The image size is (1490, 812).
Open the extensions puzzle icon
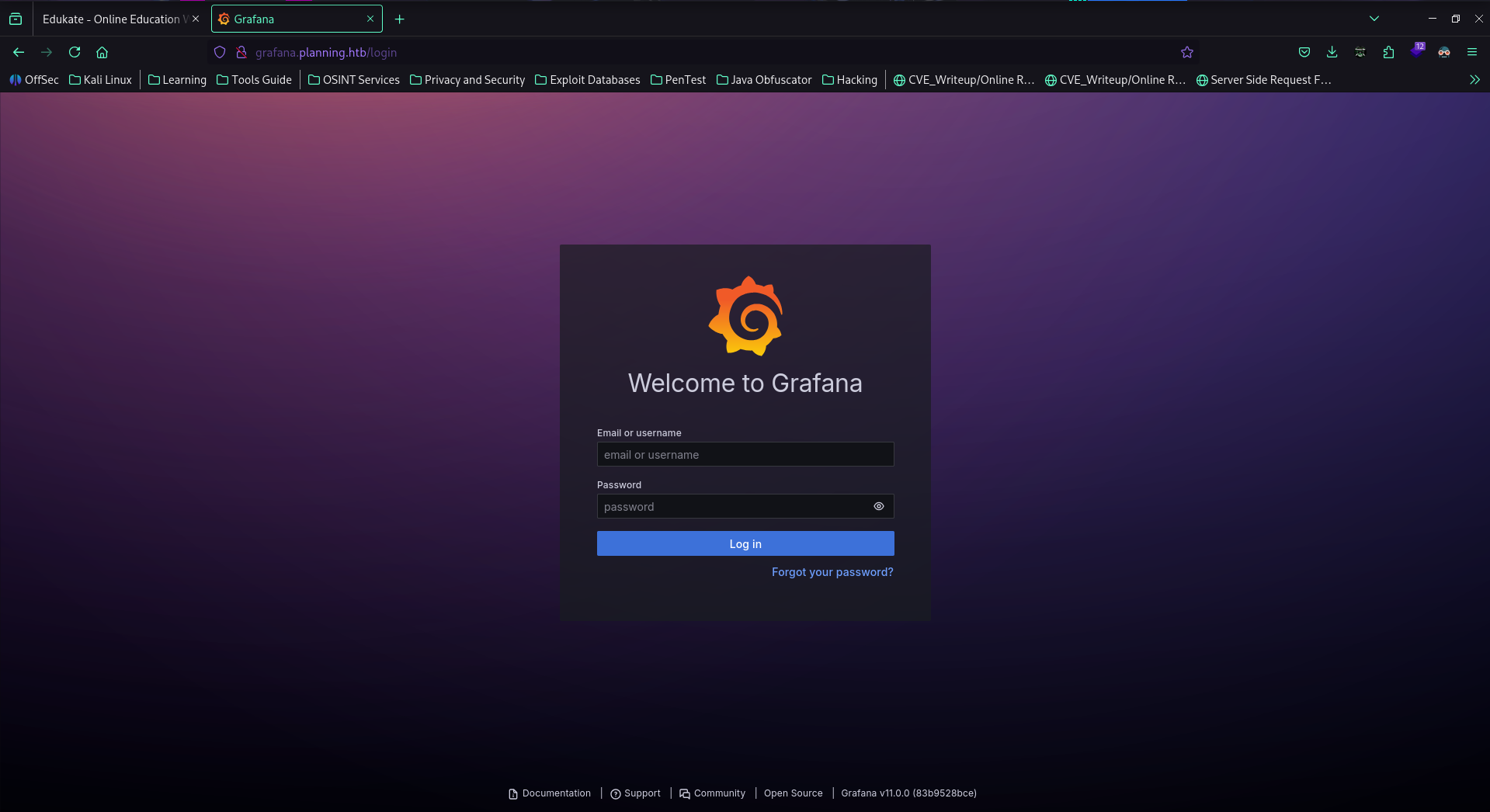click(1388, 52)
